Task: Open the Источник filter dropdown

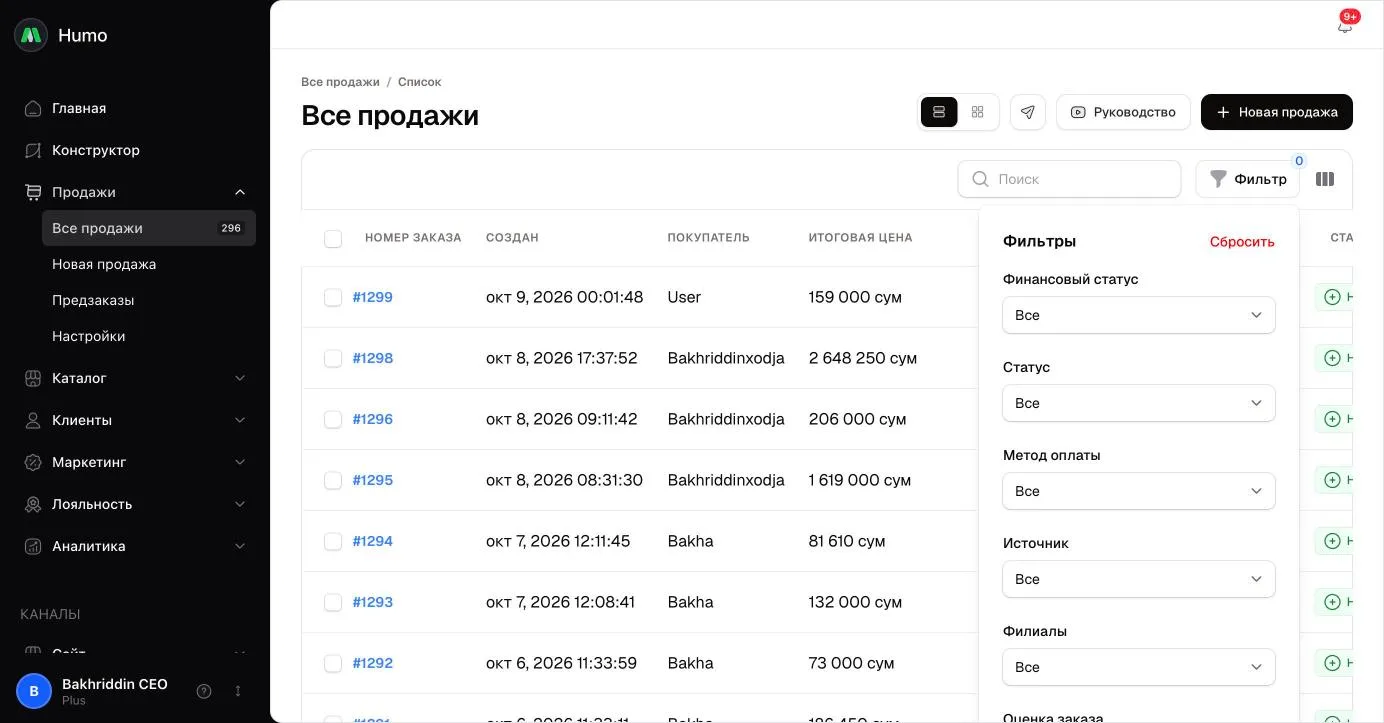Action: tap(1139, 579)
